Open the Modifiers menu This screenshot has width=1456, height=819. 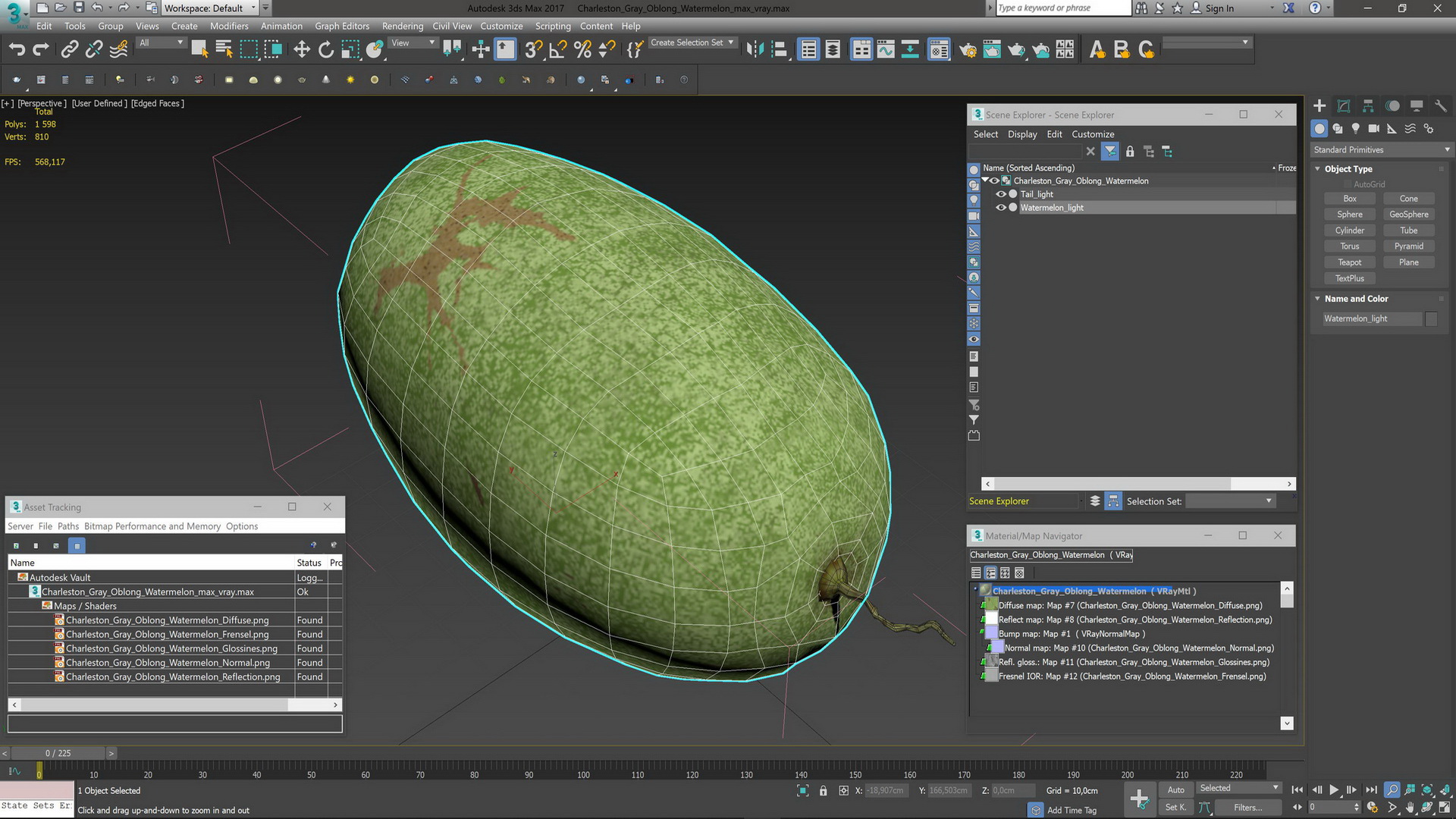[x=229, y=26]
